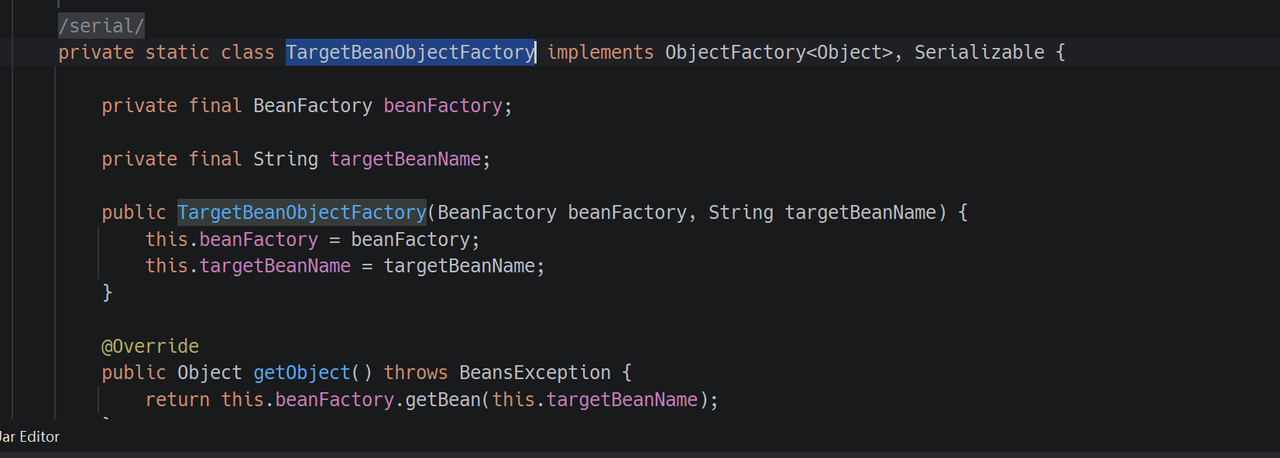Open the Jar Editor tab
Viewport: 1280px width, 458px height.
(x=30, y=437)
